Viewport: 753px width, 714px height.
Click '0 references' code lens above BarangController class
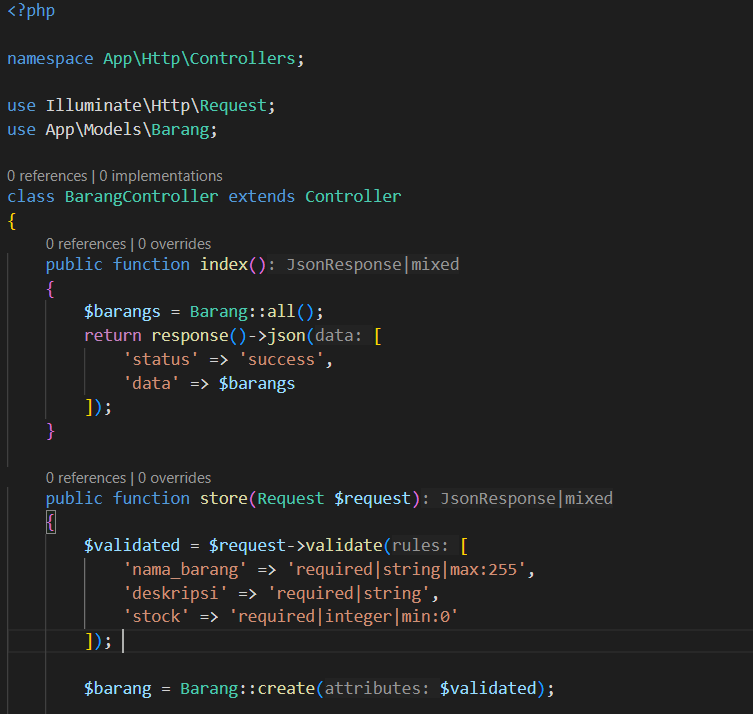(47, 176)
